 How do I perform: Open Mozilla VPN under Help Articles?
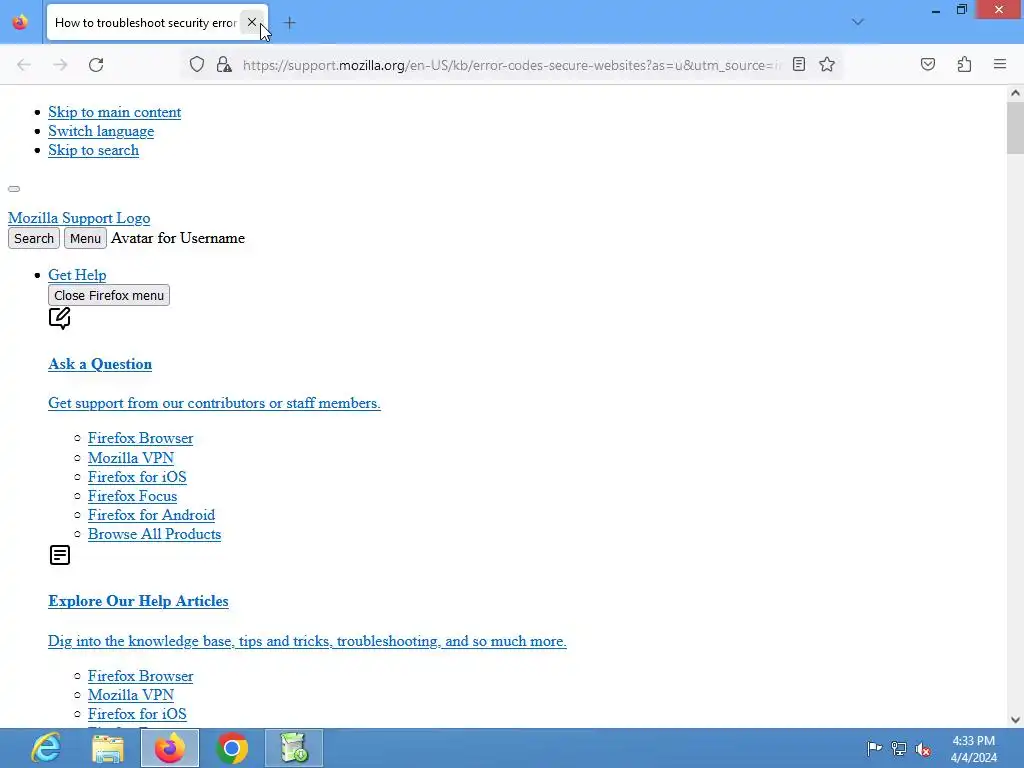[131, 695]
